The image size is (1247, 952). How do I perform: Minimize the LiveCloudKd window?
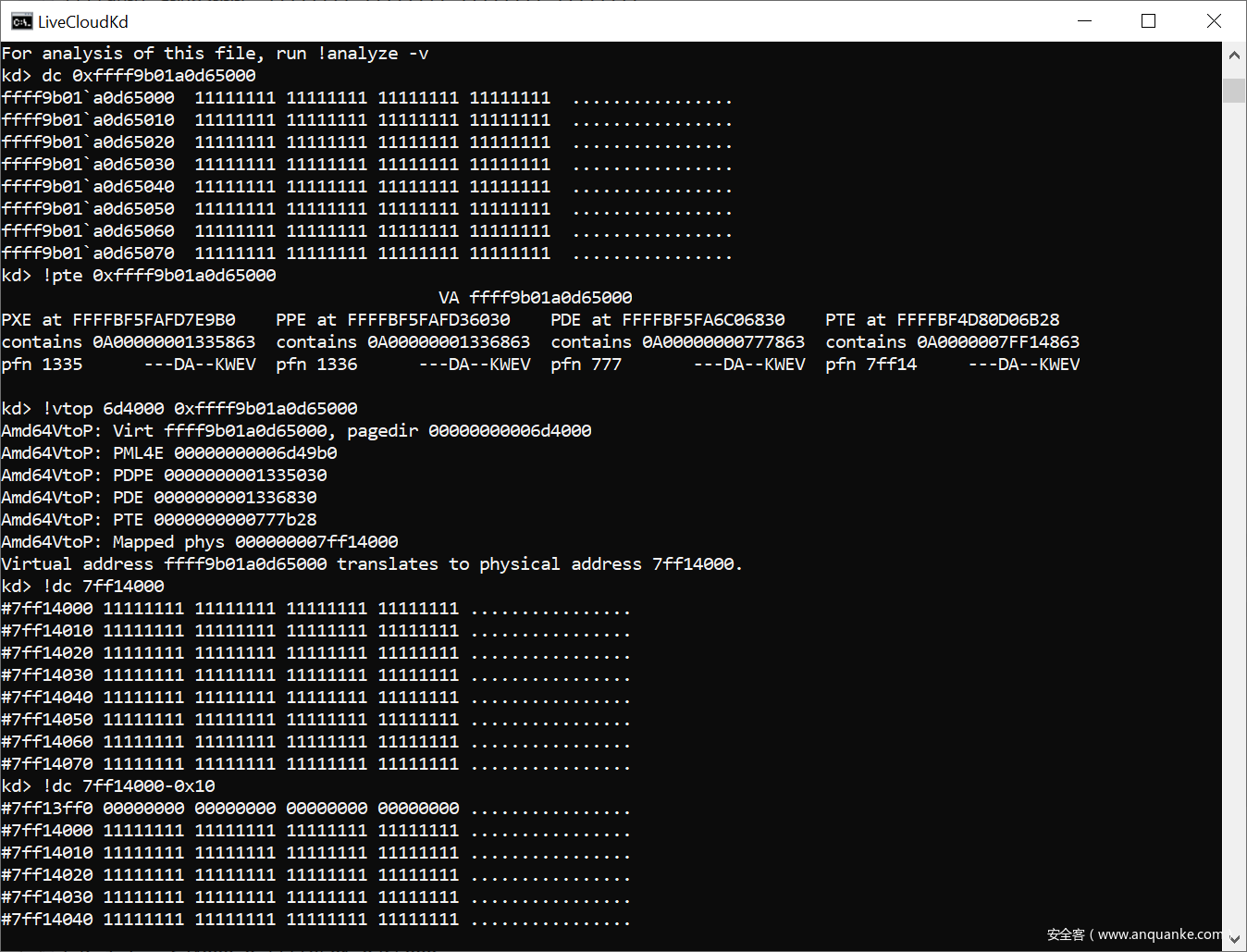(1084, 21)
